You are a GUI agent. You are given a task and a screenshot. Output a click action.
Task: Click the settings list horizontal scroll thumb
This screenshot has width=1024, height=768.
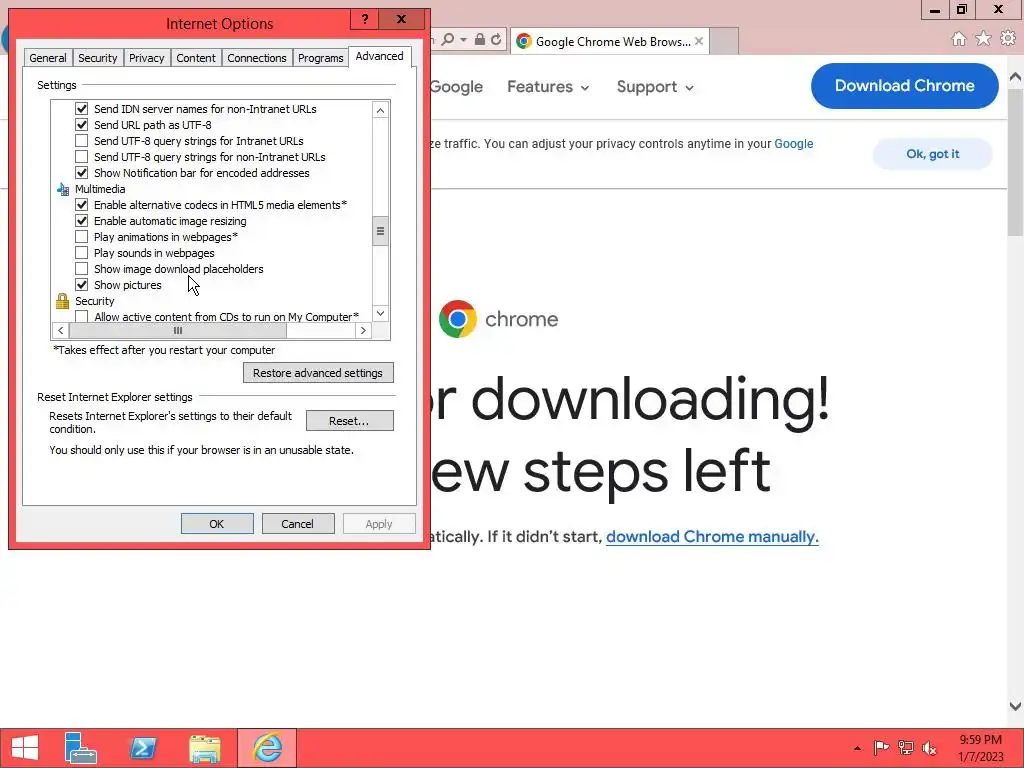coord(178,330)
